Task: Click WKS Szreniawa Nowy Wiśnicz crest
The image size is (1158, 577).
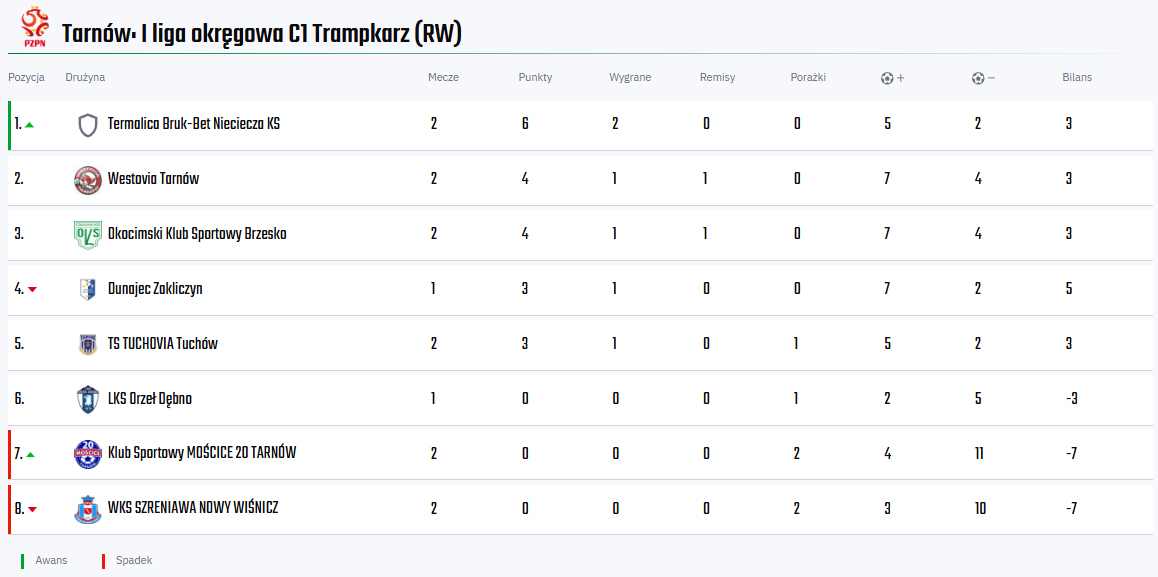Action: tap(88, 509)
